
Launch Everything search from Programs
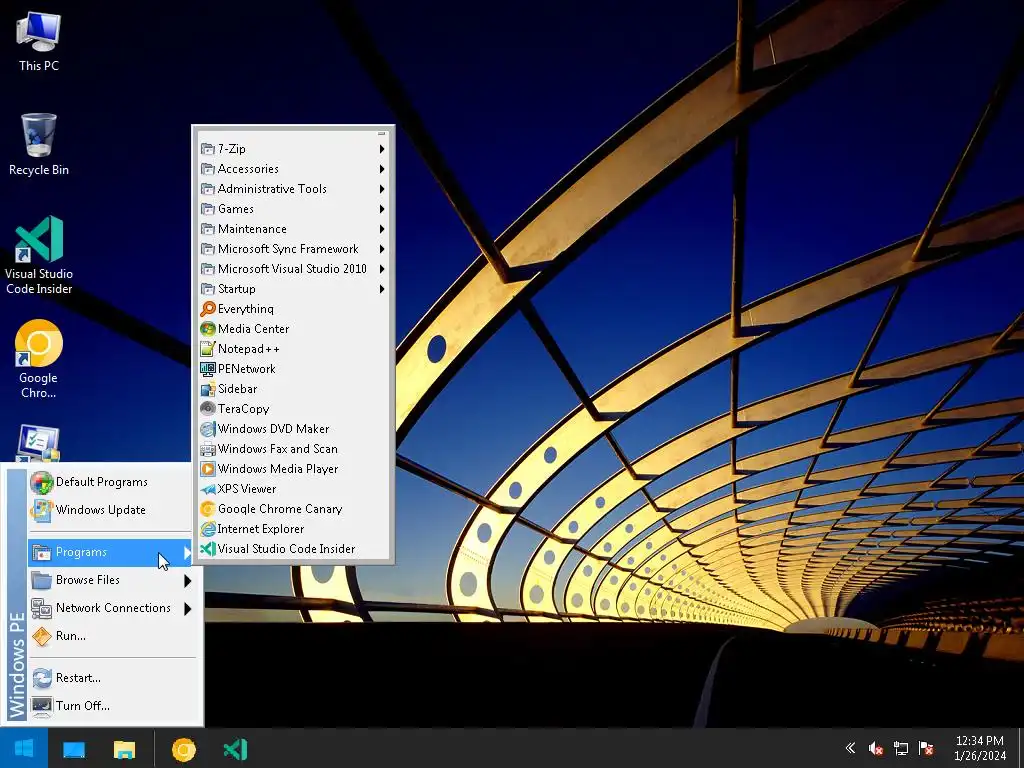pyautogui.click(x=293, y=309)
